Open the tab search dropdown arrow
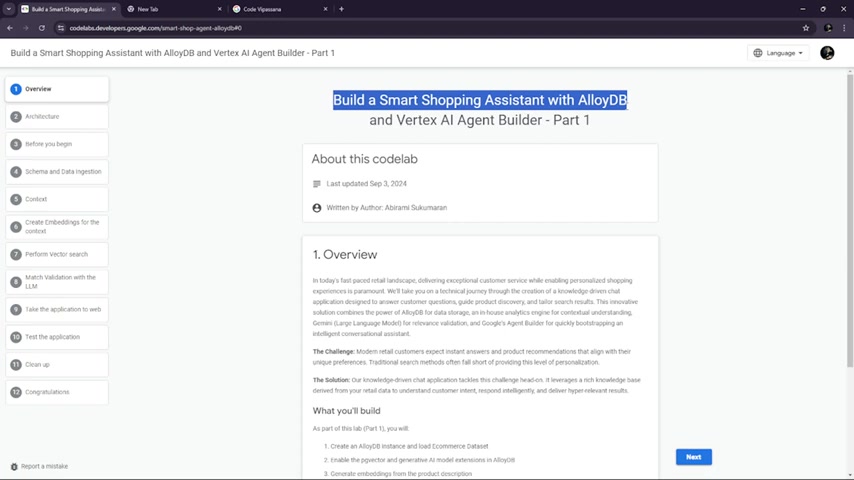The height and width of the screenshot is (480, 854). pos(9,9)
